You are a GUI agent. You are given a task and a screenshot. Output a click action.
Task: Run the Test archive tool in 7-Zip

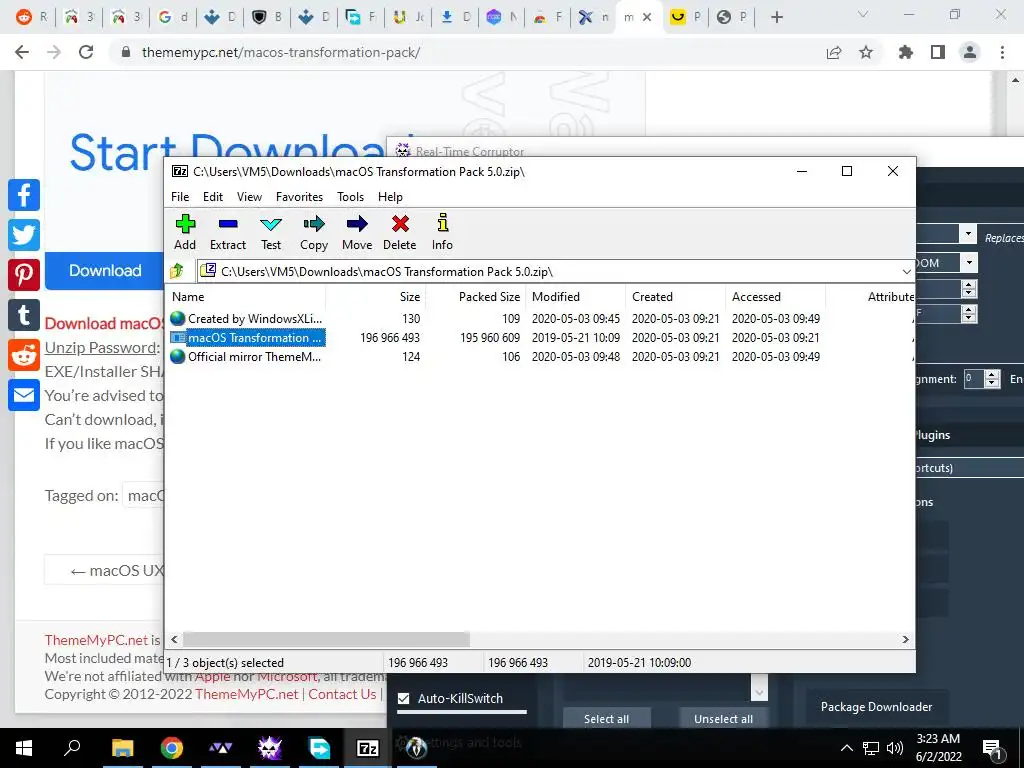click(271, 224)
